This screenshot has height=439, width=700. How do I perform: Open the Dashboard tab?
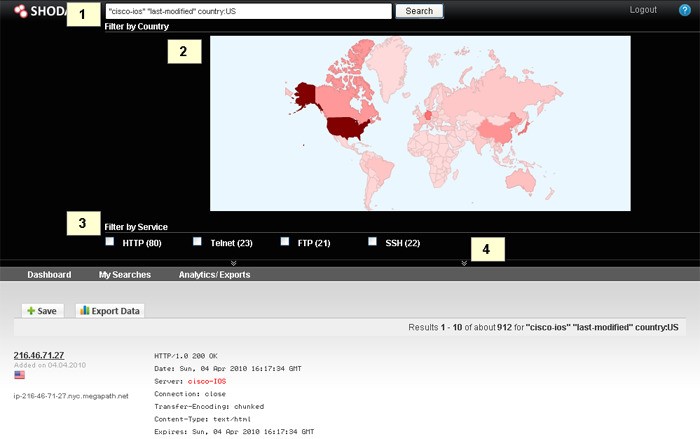[x=49, y=275]
